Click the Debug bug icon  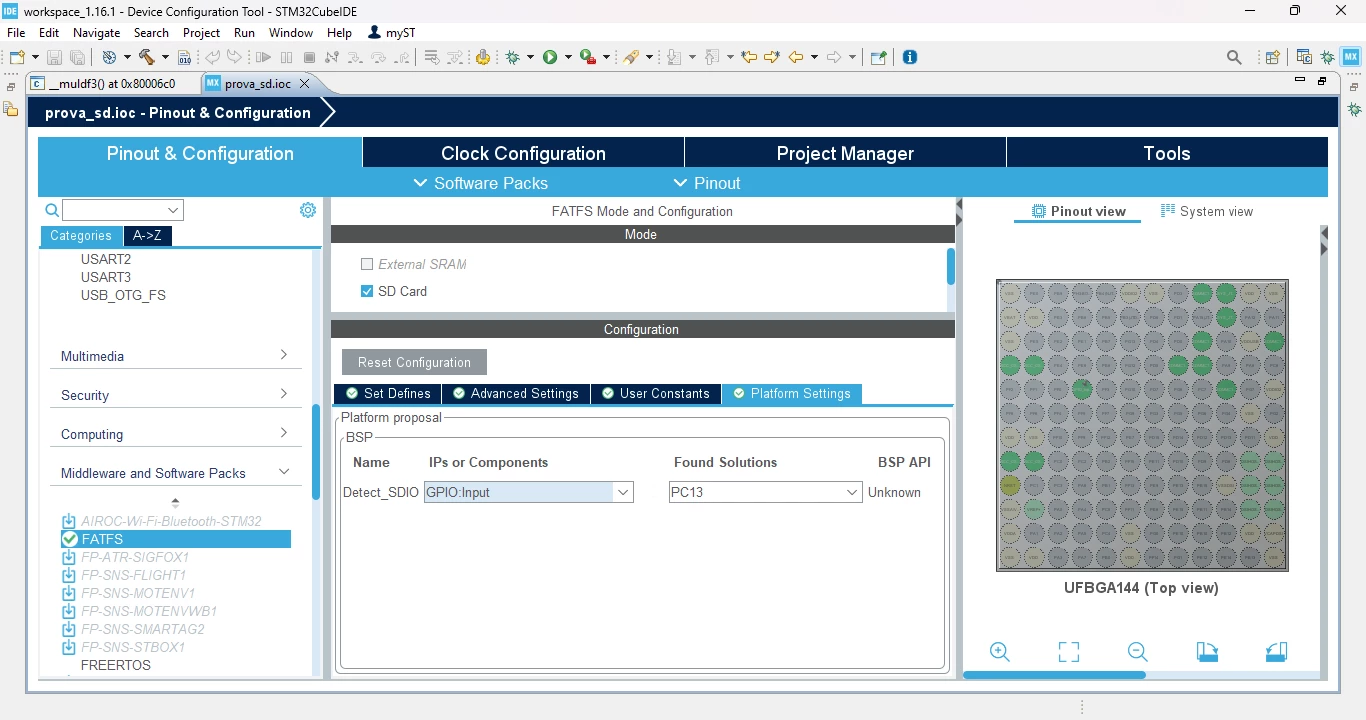point(513,57)
